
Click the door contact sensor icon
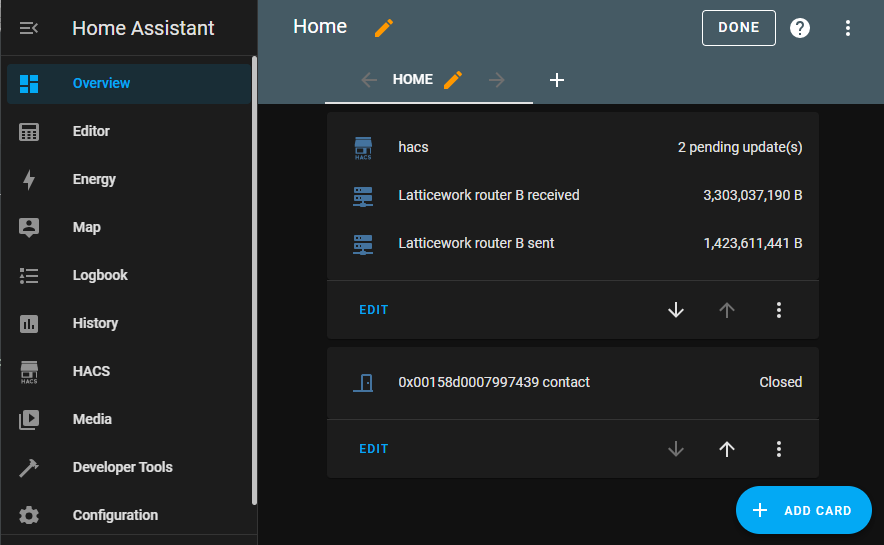tap(363, 383)
